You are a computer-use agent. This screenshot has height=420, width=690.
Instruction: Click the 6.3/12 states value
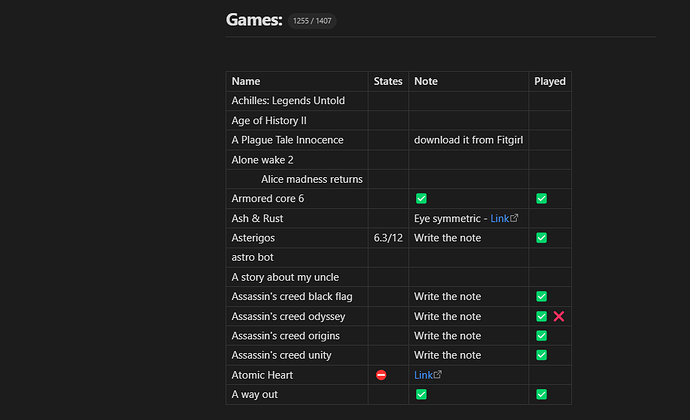click(388, 238)
